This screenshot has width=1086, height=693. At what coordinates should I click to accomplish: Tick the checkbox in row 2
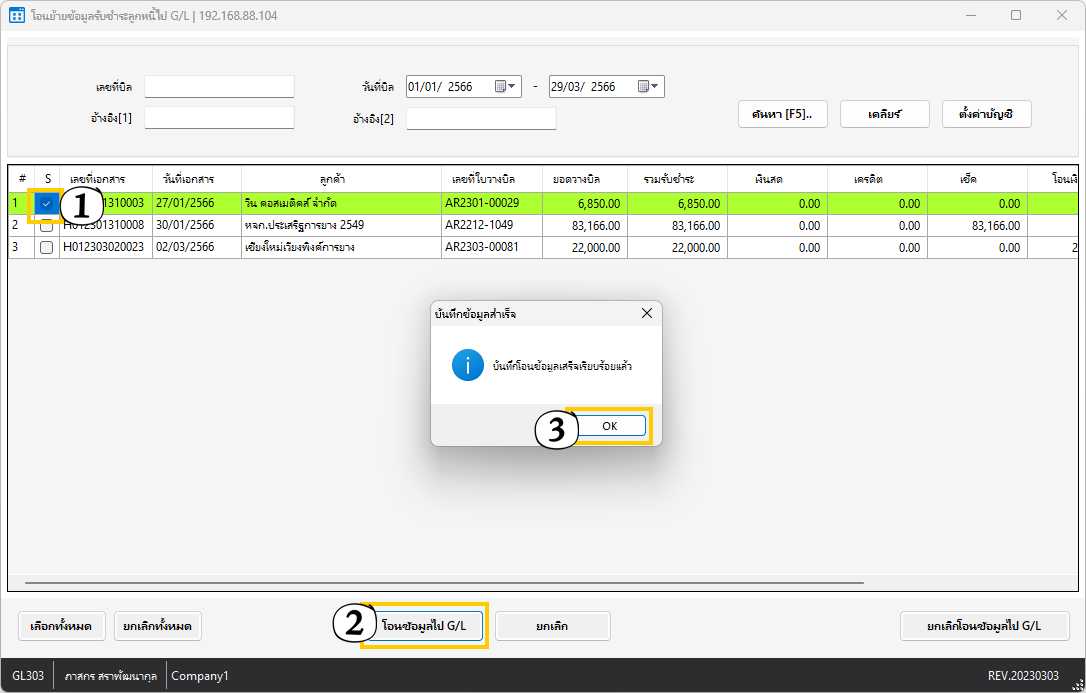[46, 226]
